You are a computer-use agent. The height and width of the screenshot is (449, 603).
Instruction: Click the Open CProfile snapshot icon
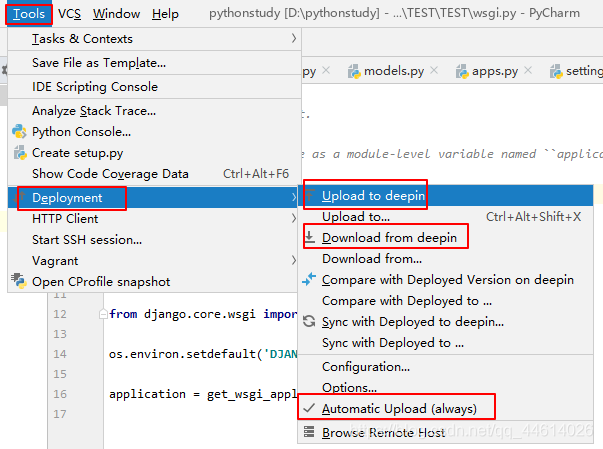click(x=18, y=281)
